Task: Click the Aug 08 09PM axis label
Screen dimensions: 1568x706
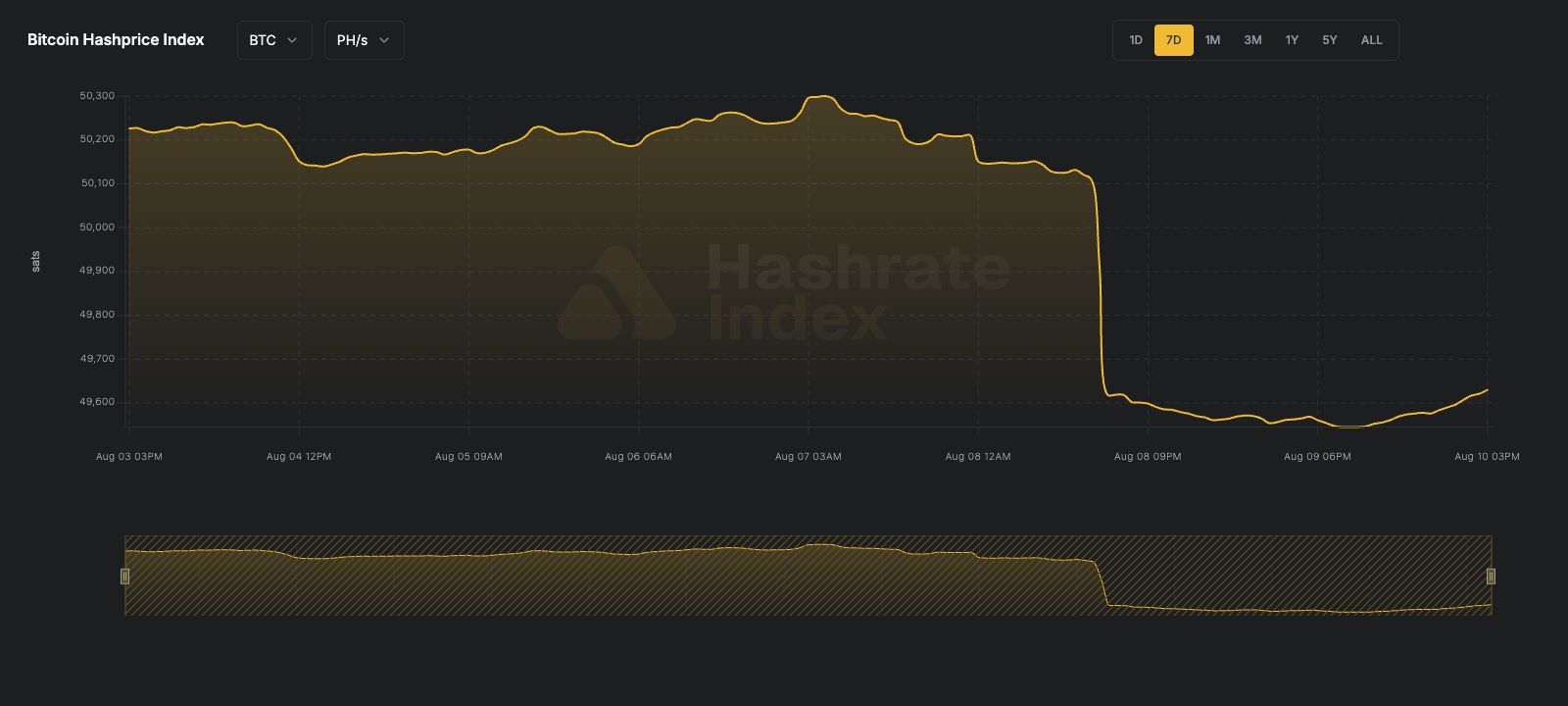Action: click(1148, 457)
